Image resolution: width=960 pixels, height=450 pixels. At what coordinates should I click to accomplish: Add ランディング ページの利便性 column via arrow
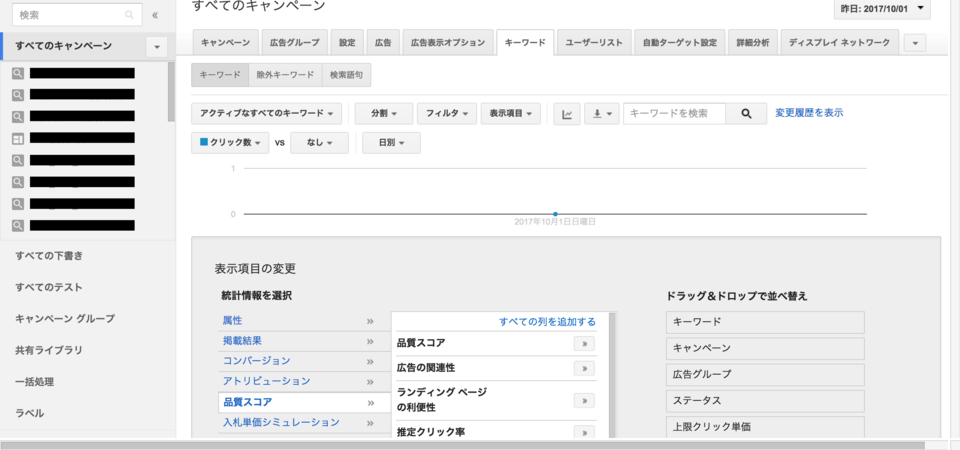point(582,400)
